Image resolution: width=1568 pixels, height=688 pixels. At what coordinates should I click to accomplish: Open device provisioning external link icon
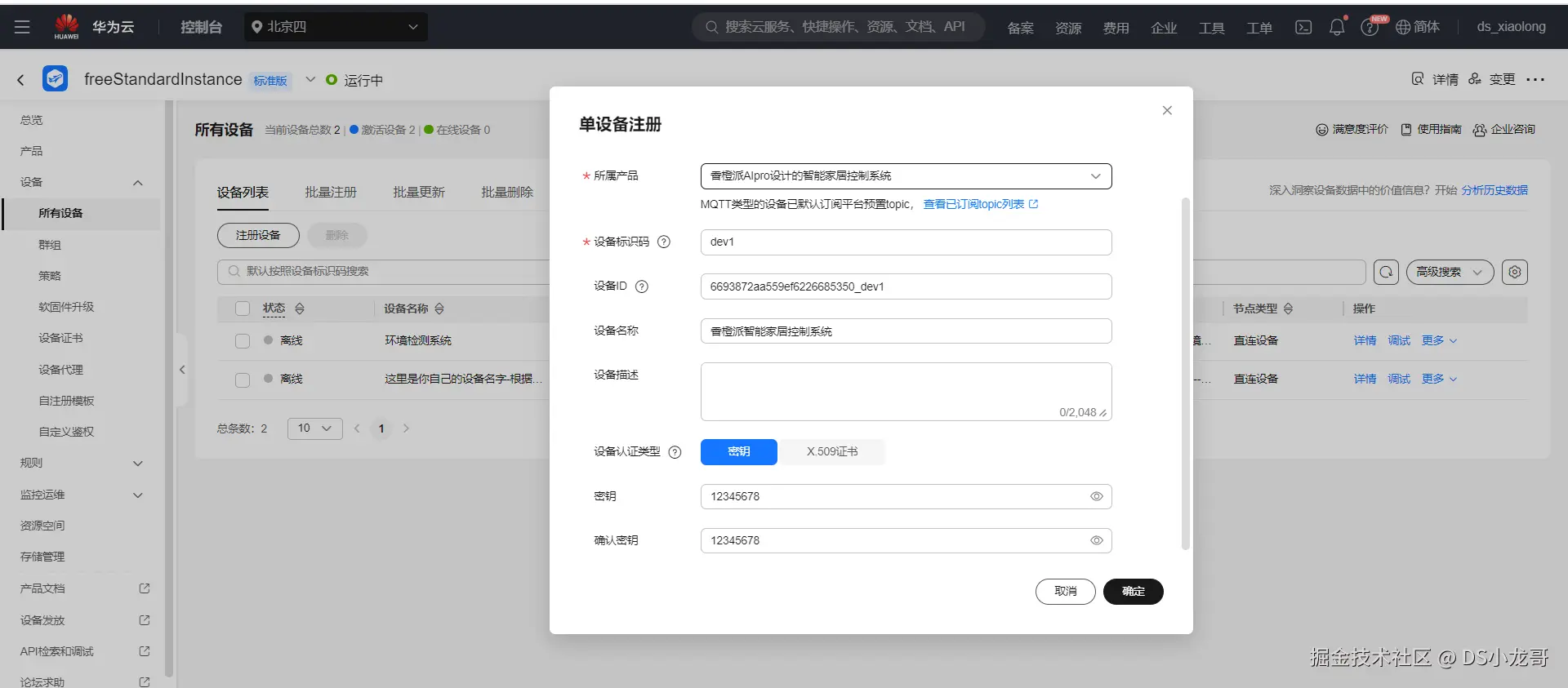click(145, 620)
